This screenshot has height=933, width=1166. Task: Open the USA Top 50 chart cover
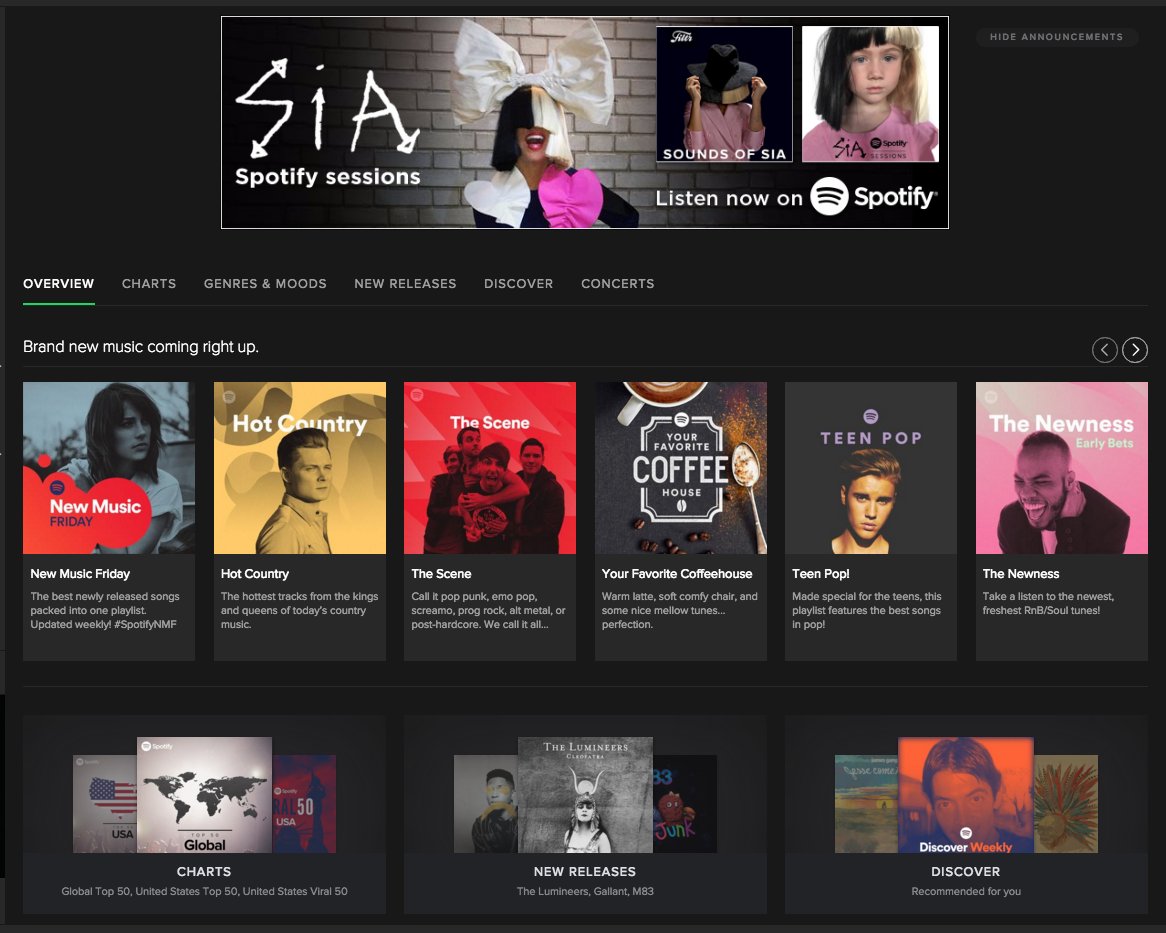[106, 804]
